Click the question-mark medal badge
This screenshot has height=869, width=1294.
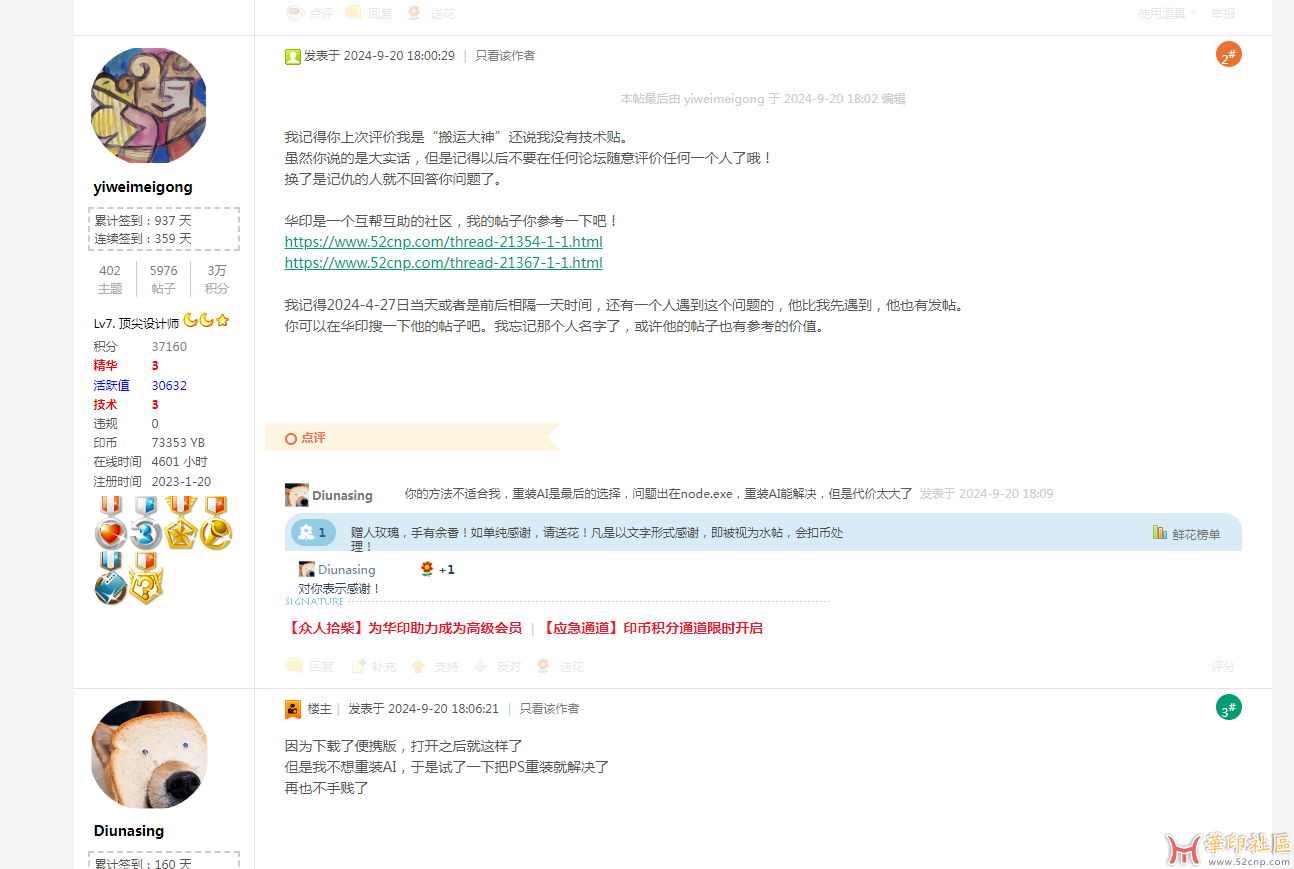(146, 585)
